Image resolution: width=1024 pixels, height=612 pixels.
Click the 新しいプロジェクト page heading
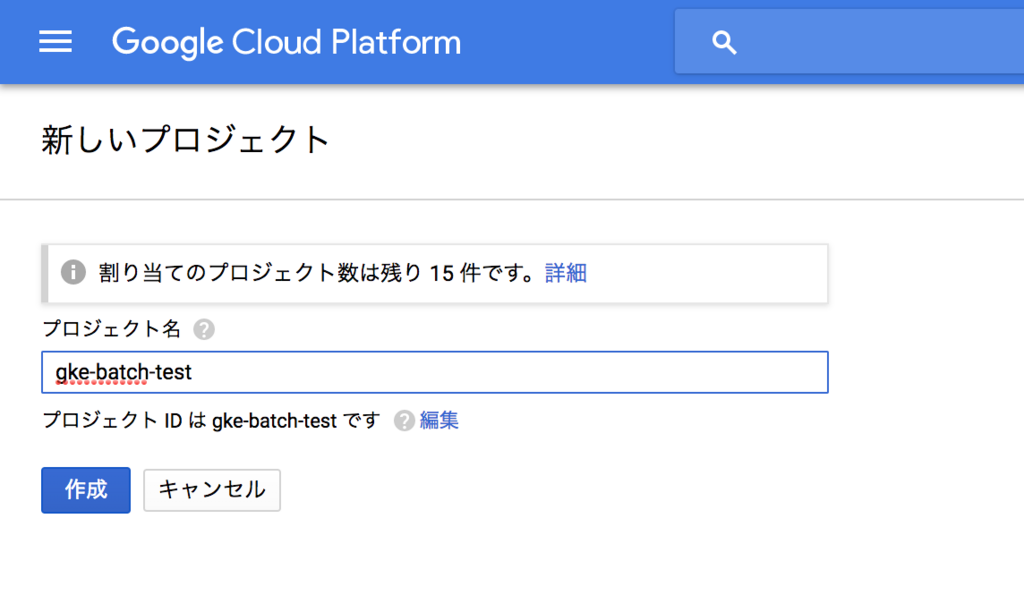[x=185, y=140]
